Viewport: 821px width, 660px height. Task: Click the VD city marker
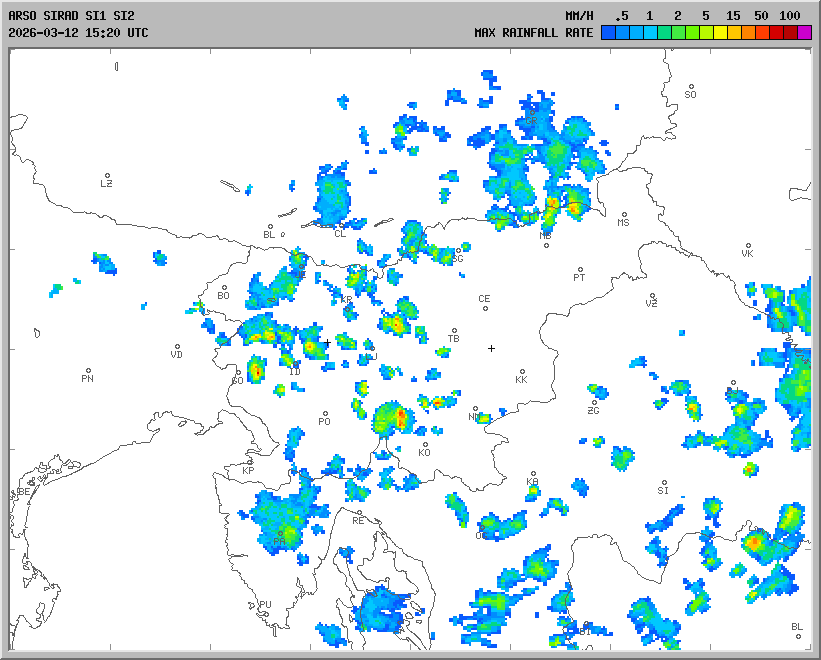177,347
